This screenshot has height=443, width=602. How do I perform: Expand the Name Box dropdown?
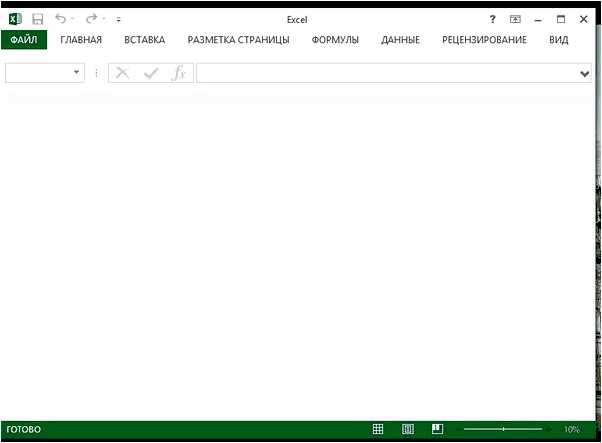(77, 72)
